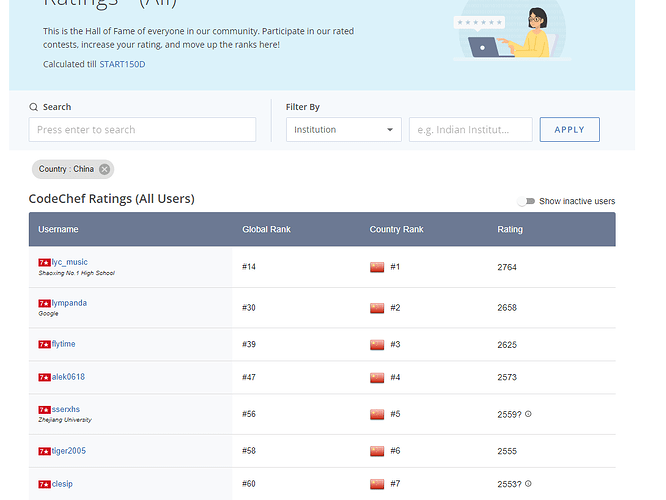666x500 pixels.
Task: Open flytime user profile
Action: [x=63, y=344]
